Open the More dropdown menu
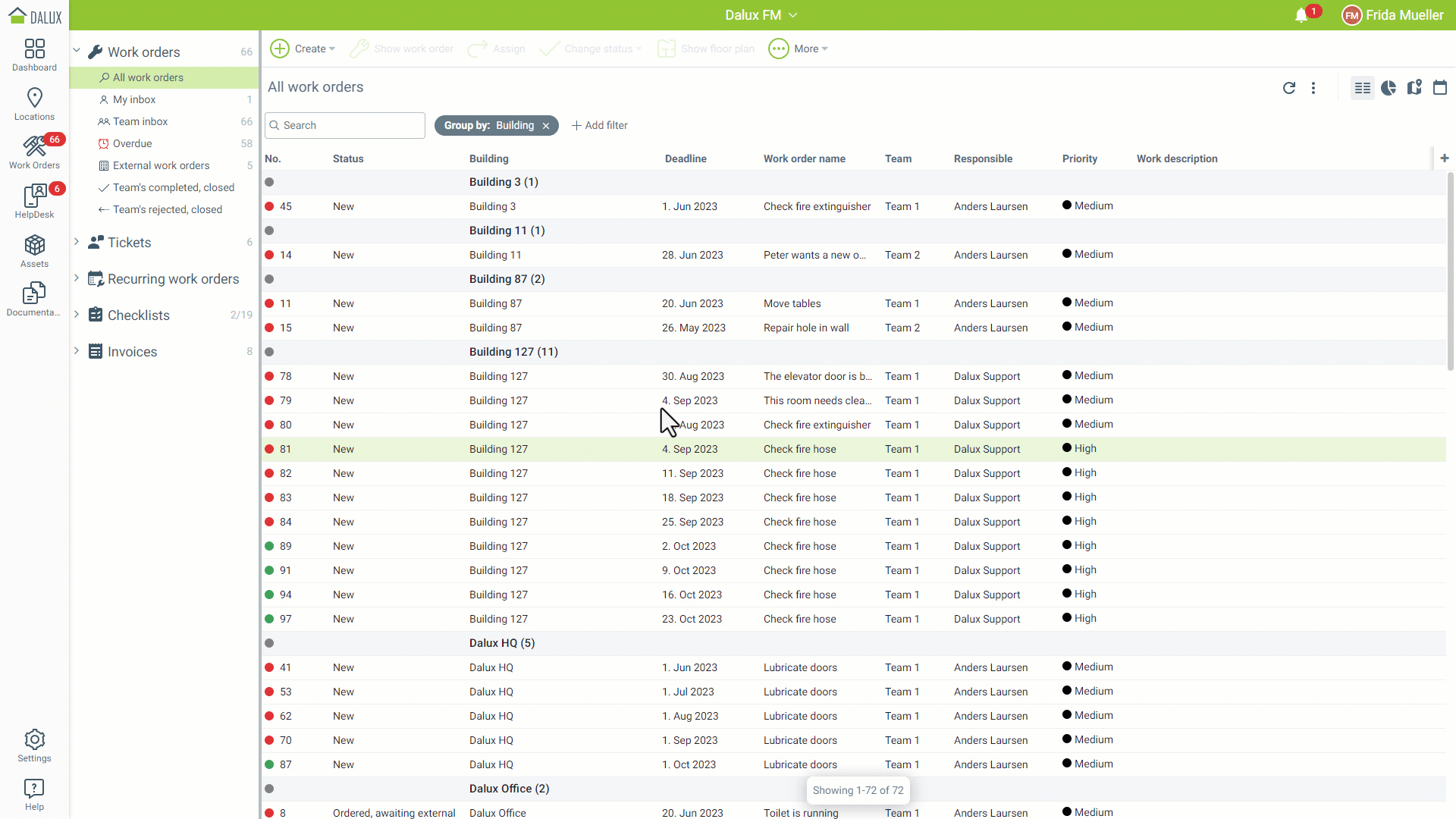 pyautogui.click(x=798, y=49)
